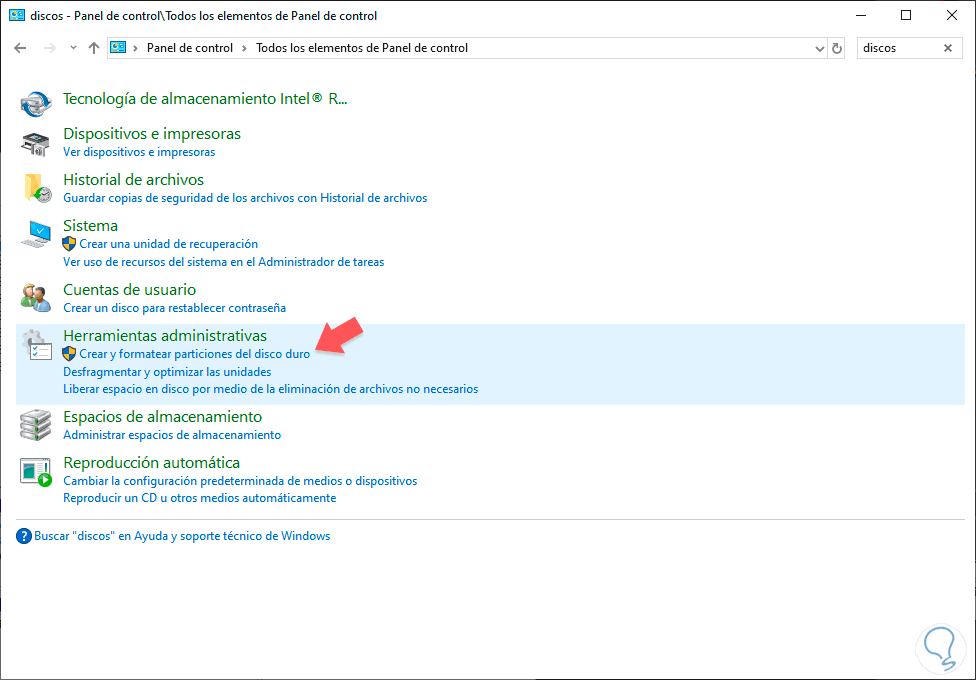Click the Cuentas de usuario icon
Screen dimensions: 976x680
36,298
